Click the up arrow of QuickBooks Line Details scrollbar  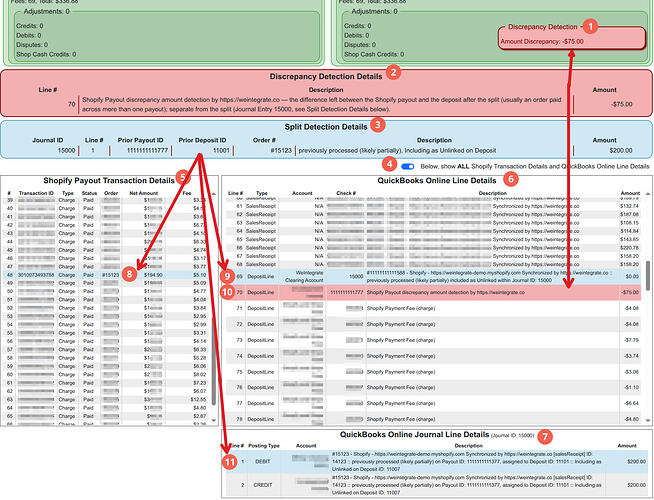click(648, 194)
